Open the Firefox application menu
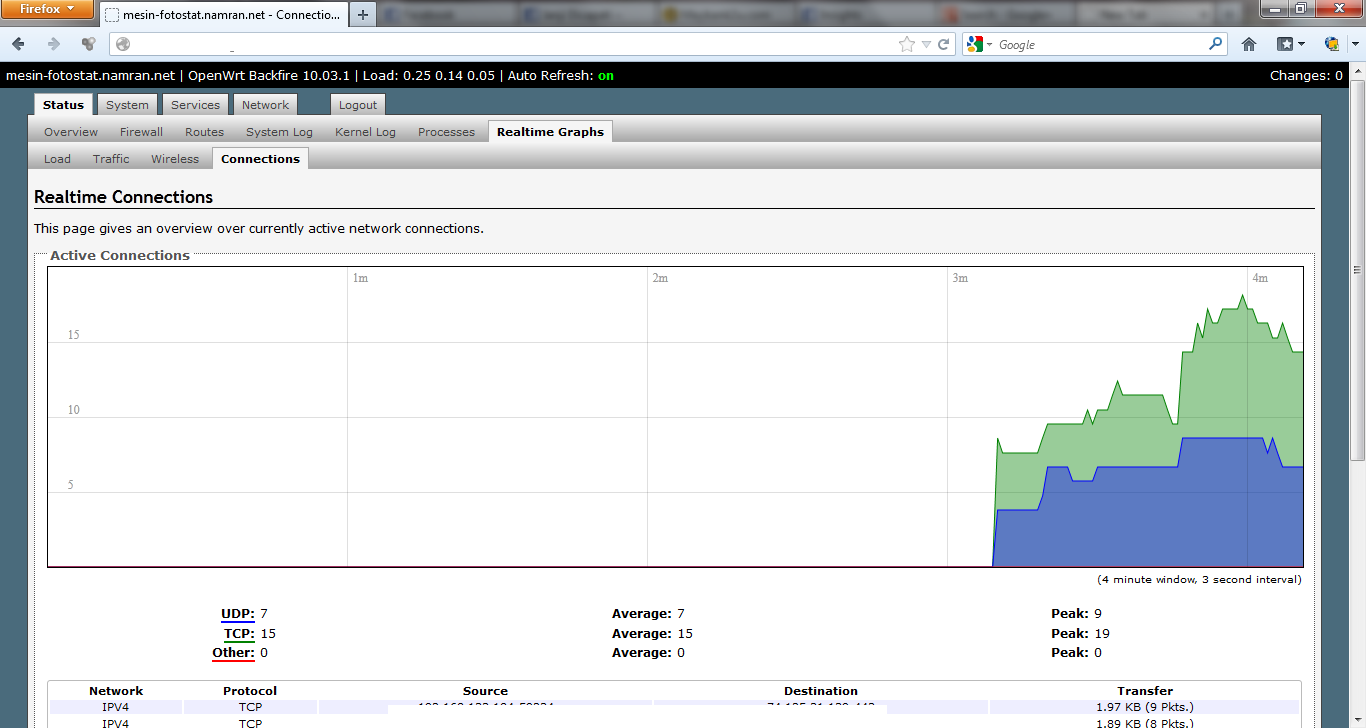1366x728 pixels. point(48,10)
